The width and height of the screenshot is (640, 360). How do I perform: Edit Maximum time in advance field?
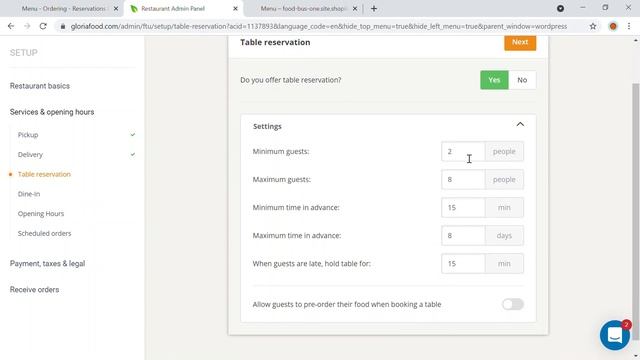pyautogui.click(x=463, y=236)
